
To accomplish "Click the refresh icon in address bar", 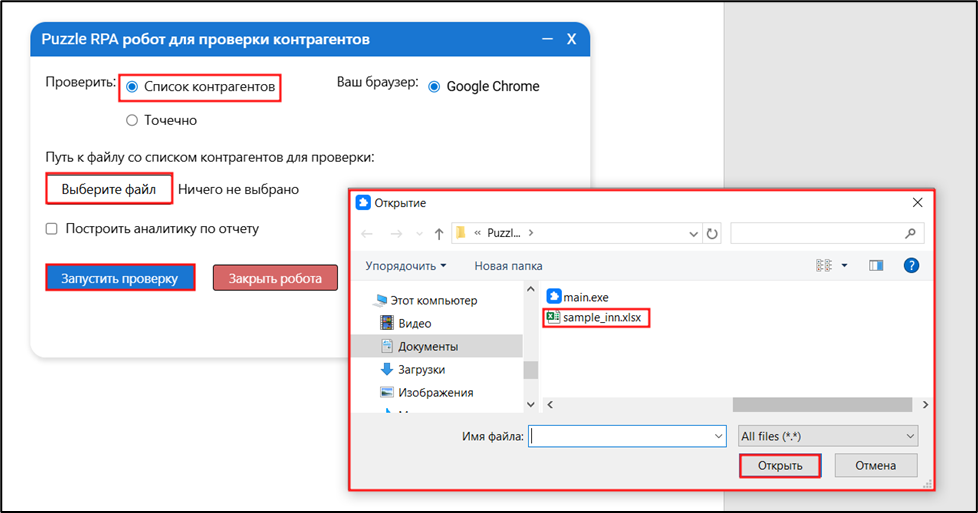I will pyautogui.click(x=712, y=233).
